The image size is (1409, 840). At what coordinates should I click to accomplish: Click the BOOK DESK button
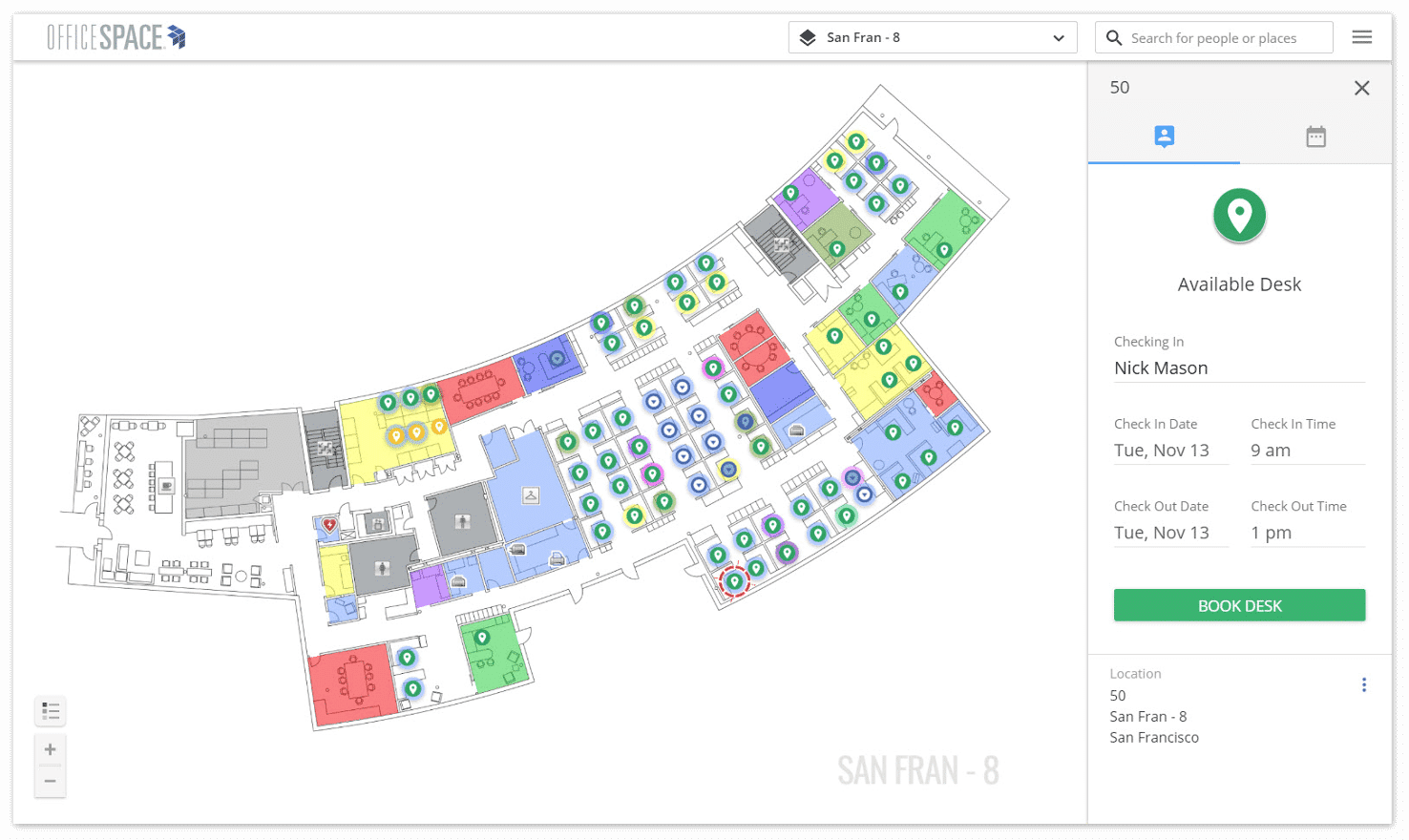pos(1239,605)
